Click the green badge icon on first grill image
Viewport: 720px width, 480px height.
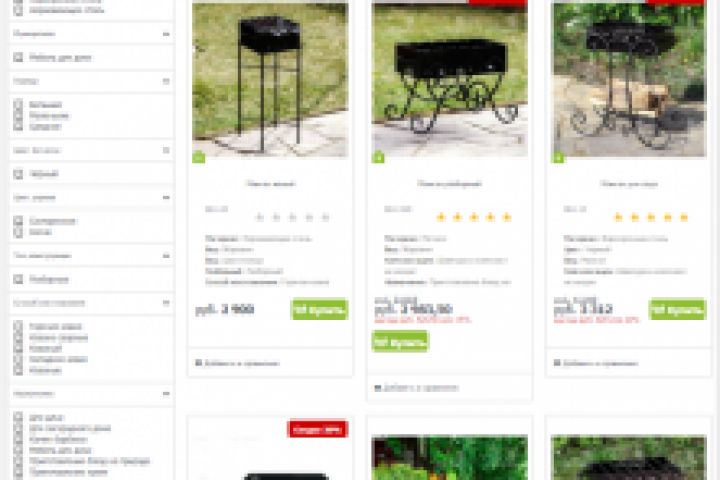click(x=198, y=157)
